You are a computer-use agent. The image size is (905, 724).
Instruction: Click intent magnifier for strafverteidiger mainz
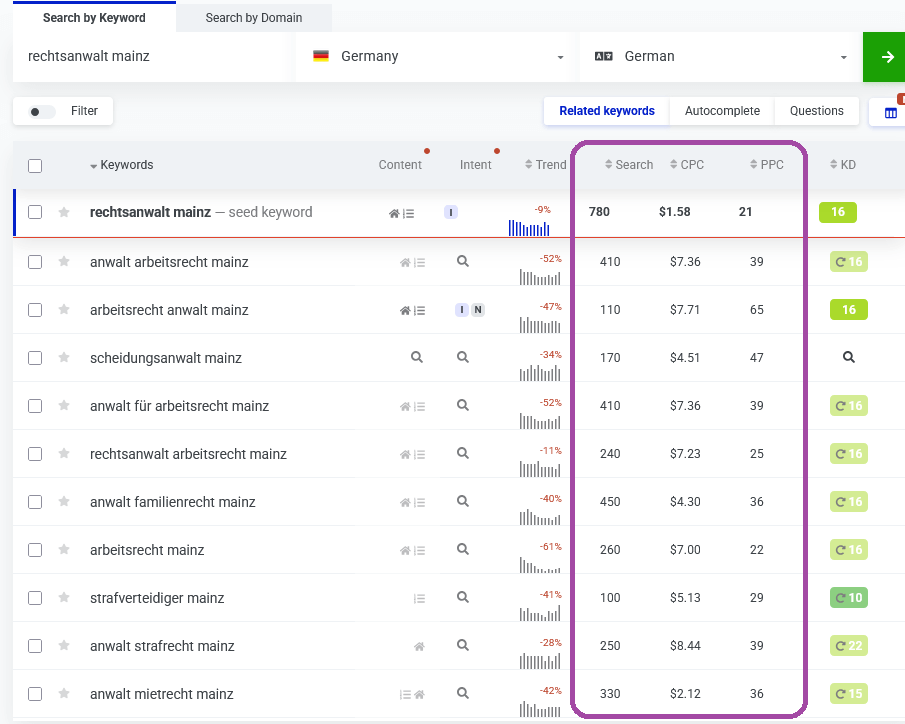point(462,596)
